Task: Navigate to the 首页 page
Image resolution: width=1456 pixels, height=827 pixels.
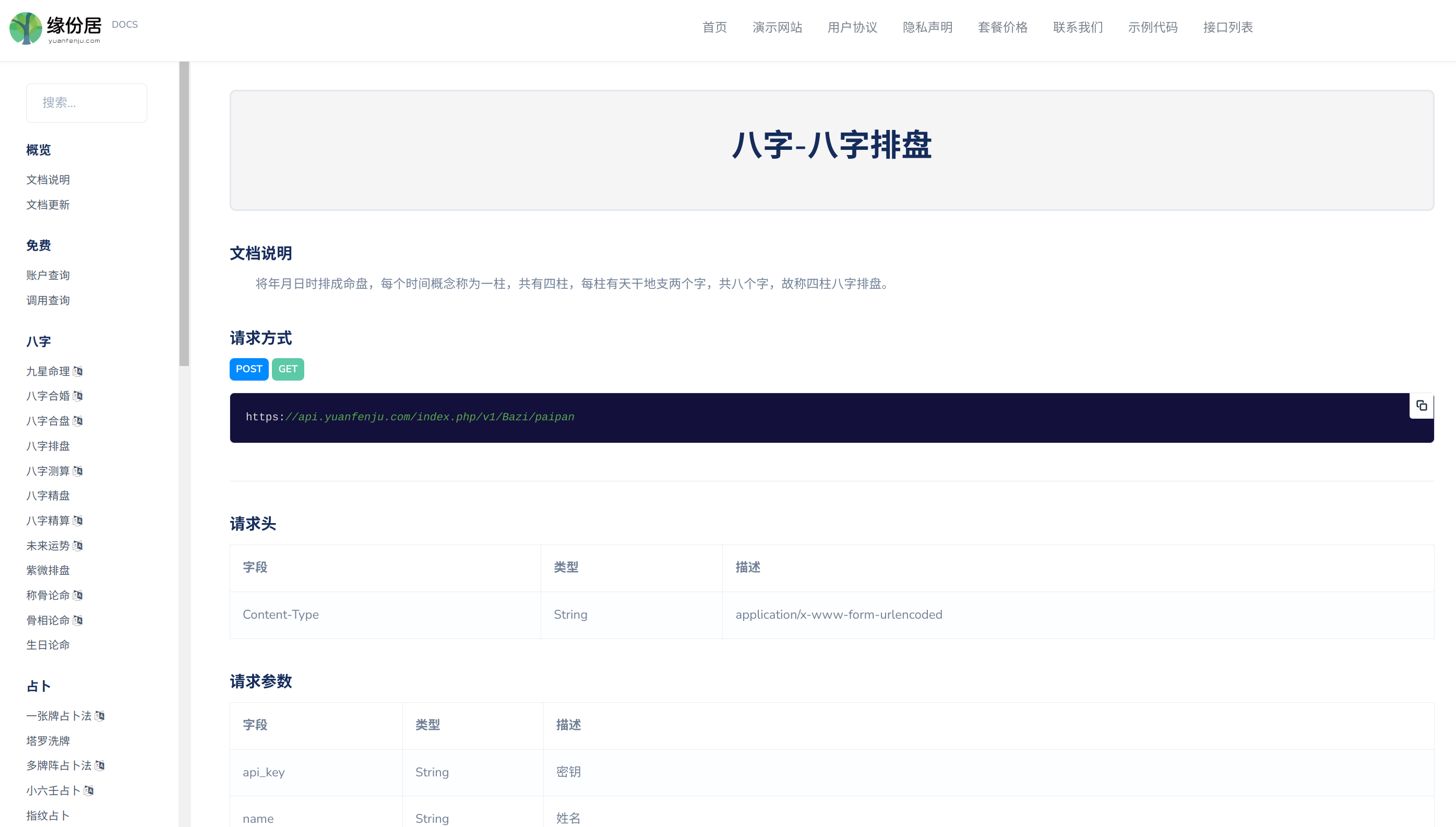Action: 714,27
